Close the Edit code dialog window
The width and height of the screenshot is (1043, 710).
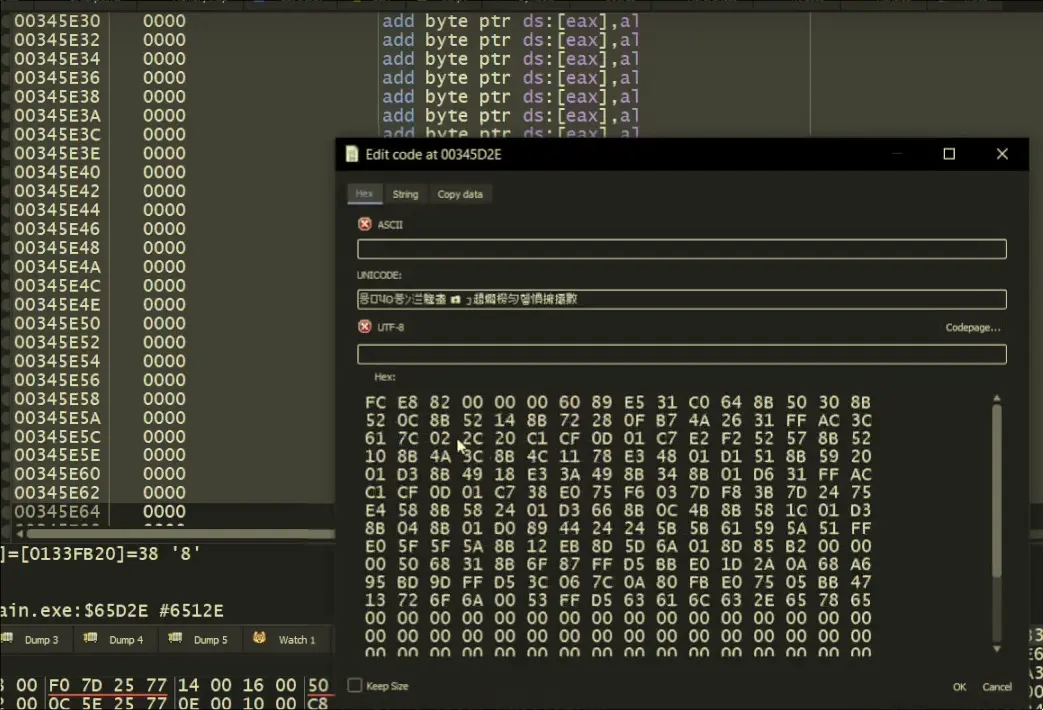pyautogui.click(x=1002, y=154)
